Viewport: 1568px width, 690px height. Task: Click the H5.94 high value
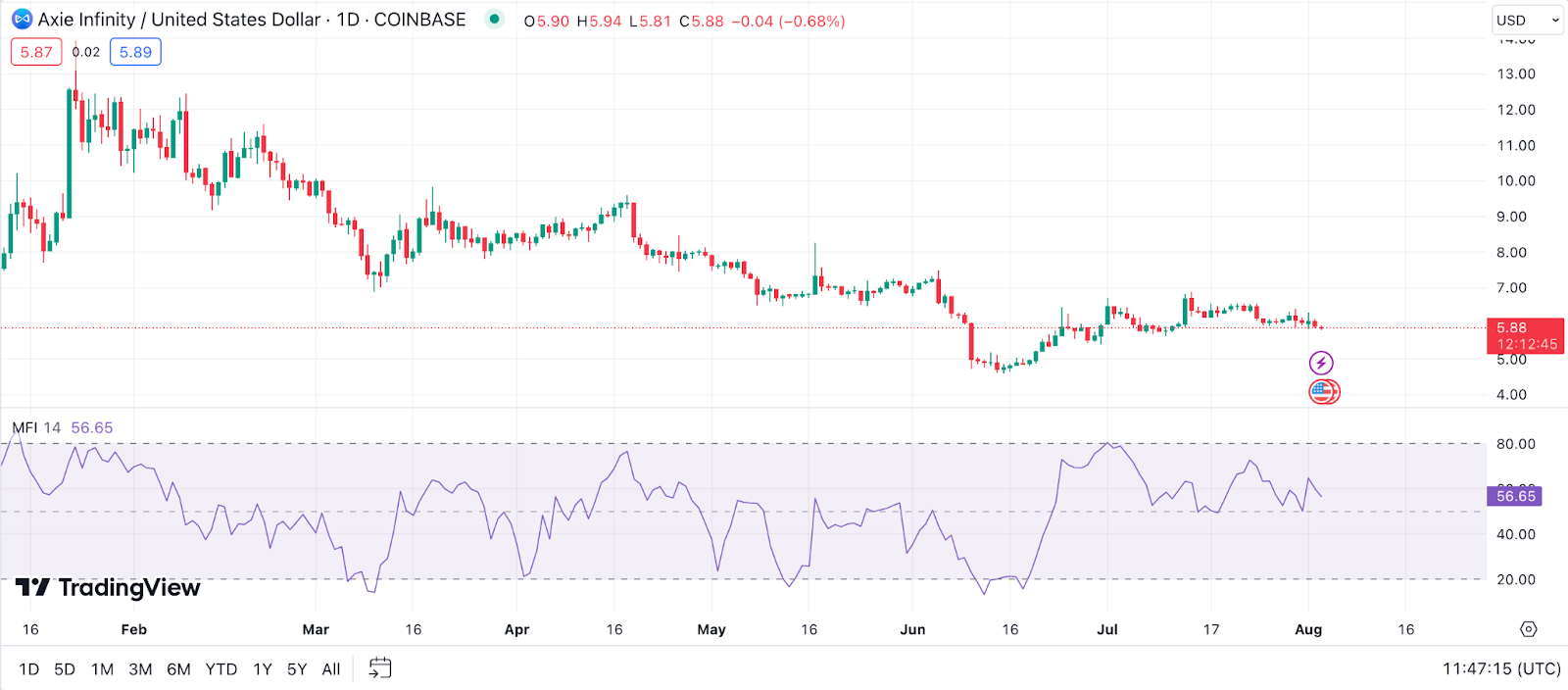(599, 21)
